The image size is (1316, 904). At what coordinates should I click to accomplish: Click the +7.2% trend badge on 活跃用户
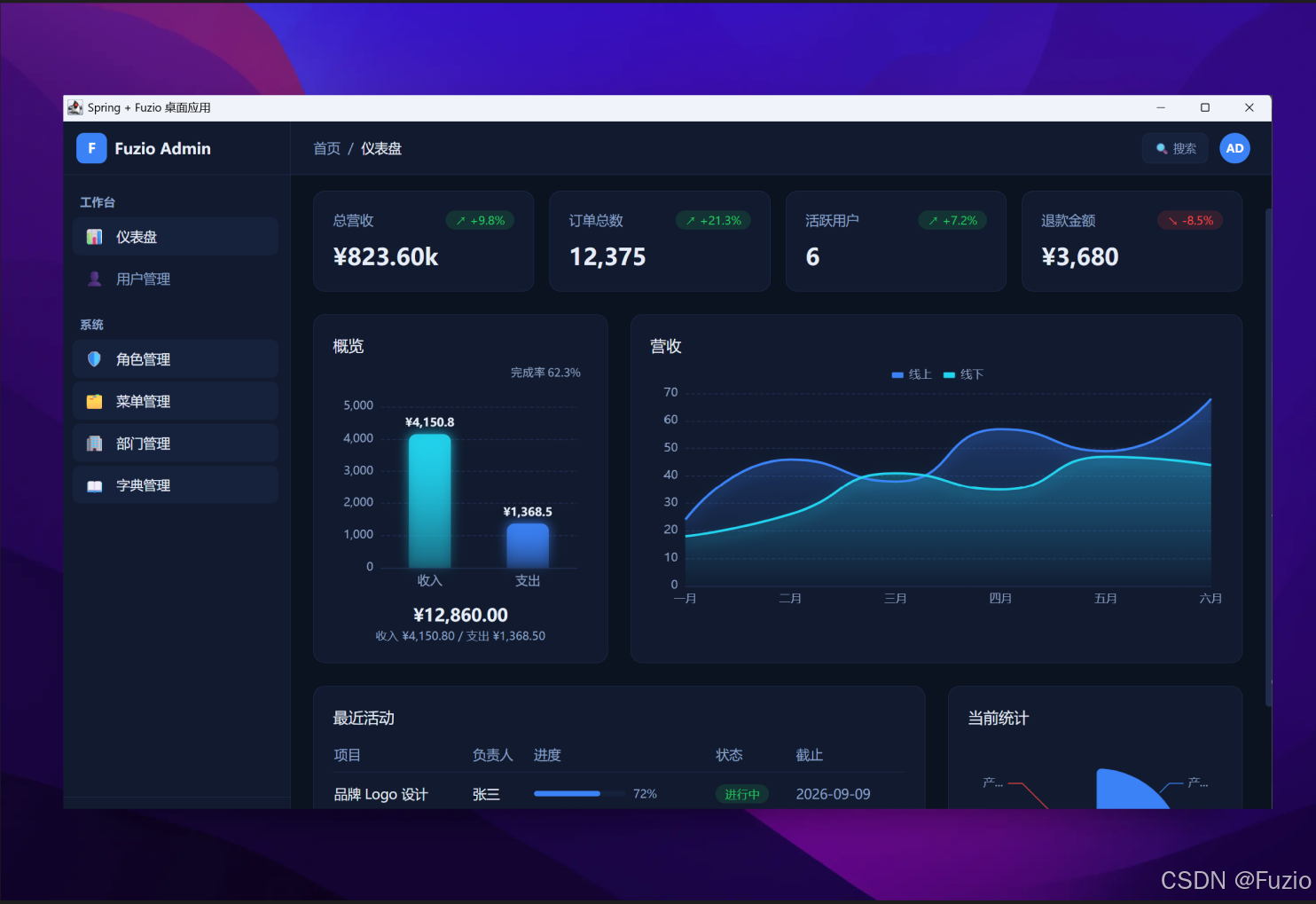click(952, 220)
